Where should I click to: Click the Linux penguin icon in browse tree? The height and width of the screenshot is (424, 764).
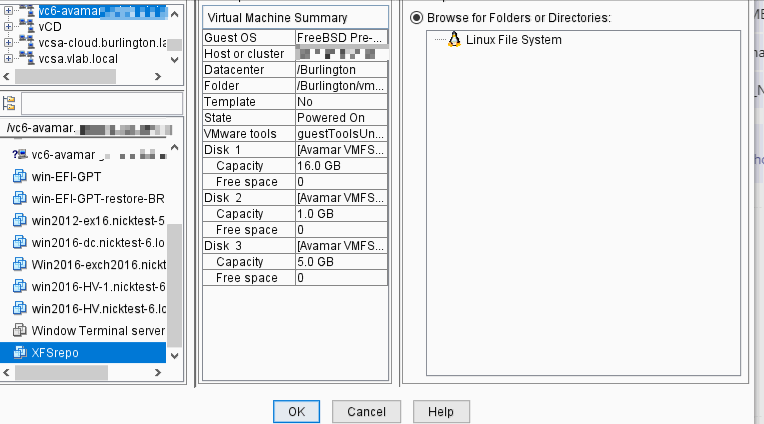[454, 39]
